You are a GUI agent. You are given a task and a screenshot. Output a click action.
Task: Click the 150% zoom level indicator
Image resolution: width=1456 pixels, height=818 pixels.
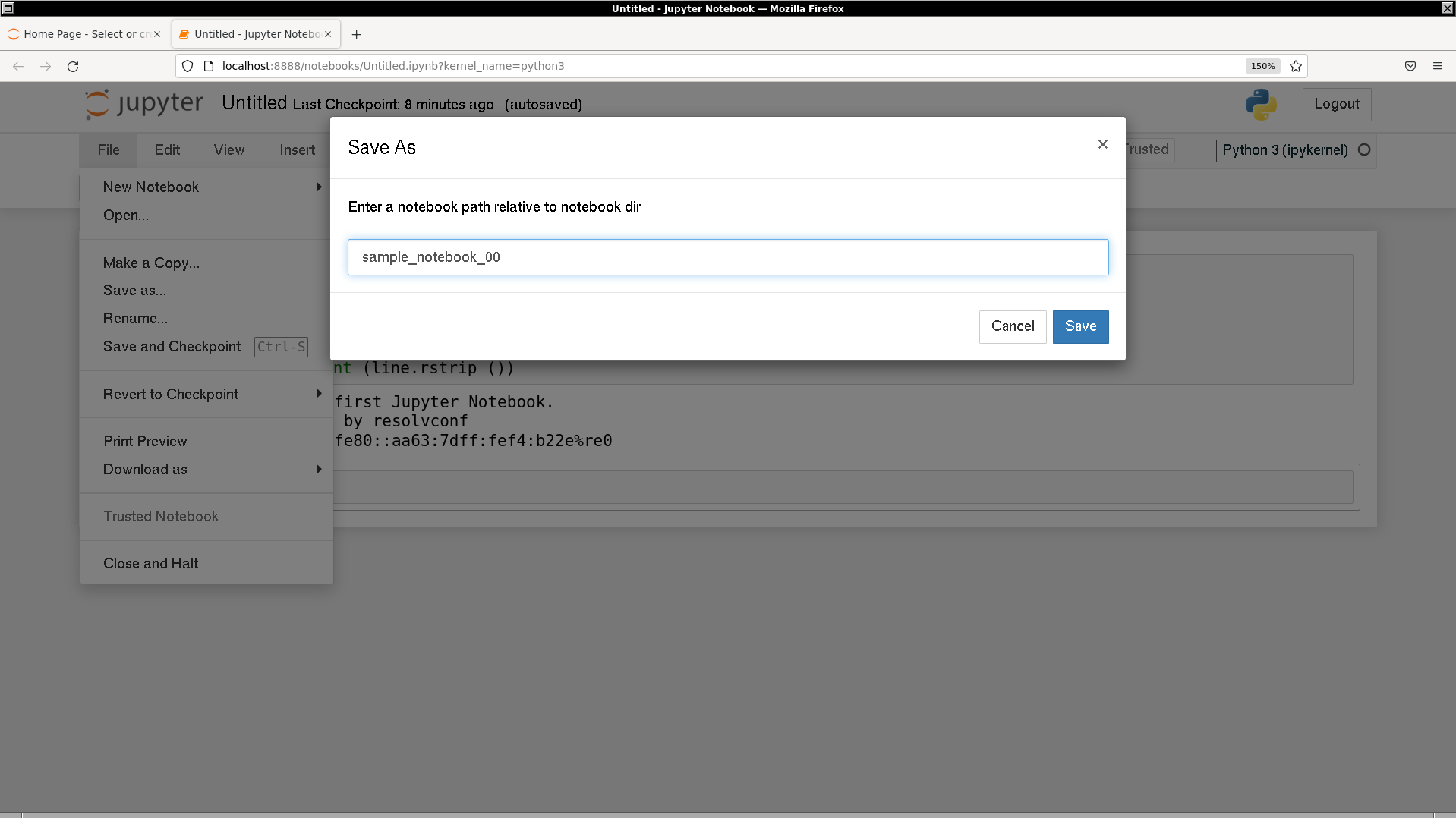point(1262,66)
